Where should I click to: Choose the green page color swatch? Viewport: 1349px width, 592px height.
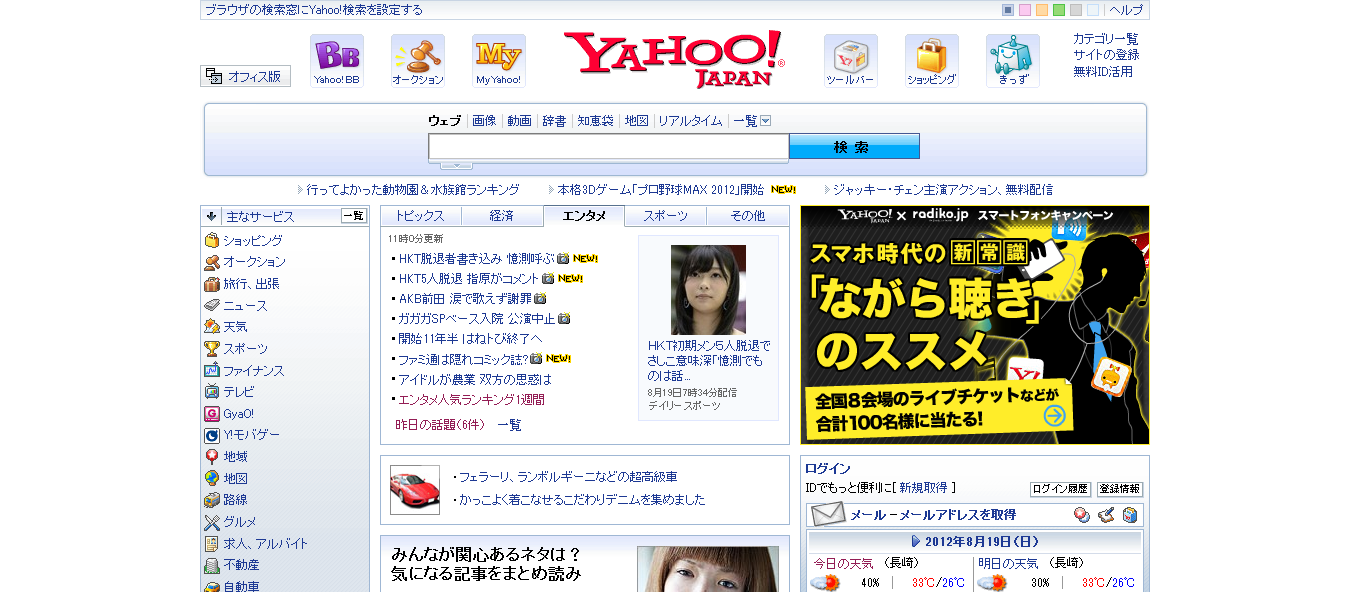coord(1059,10)
